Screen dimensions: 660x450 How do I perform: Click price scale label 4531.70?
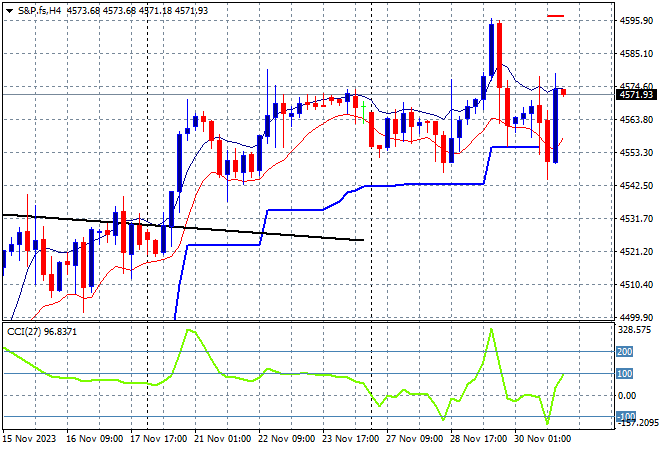[636, 218]
